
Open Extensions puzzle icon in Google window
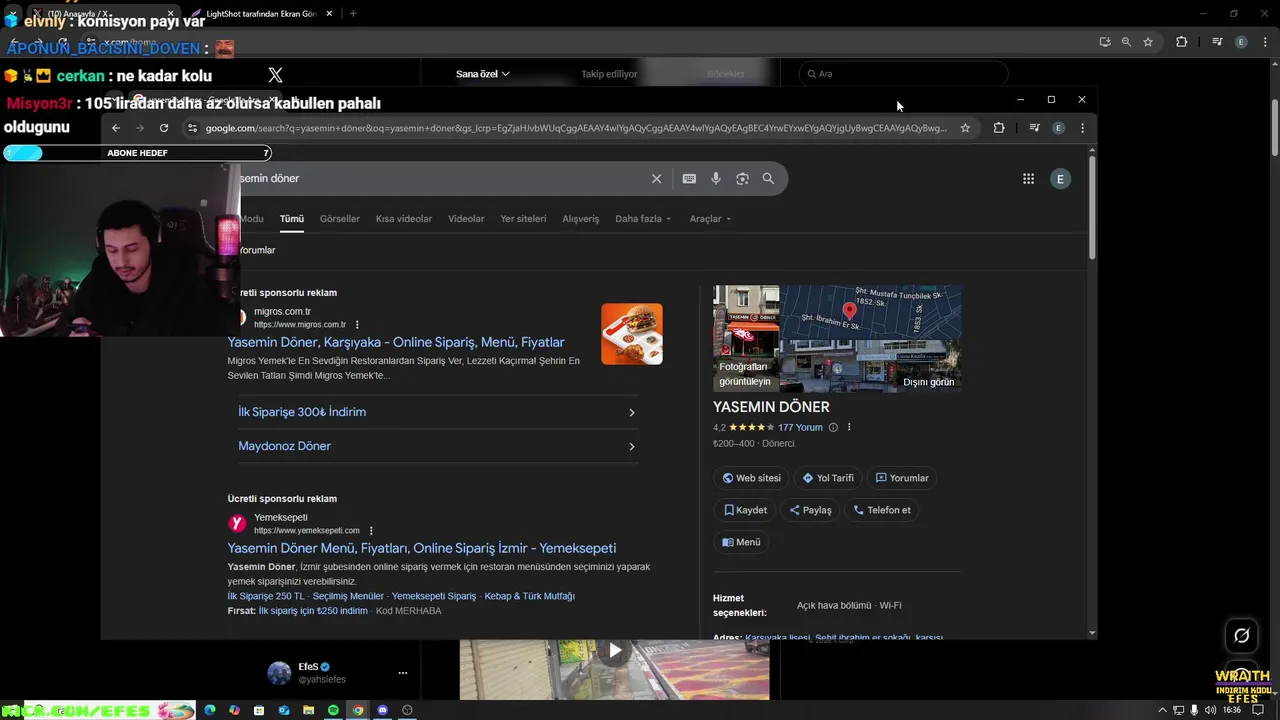999,128
